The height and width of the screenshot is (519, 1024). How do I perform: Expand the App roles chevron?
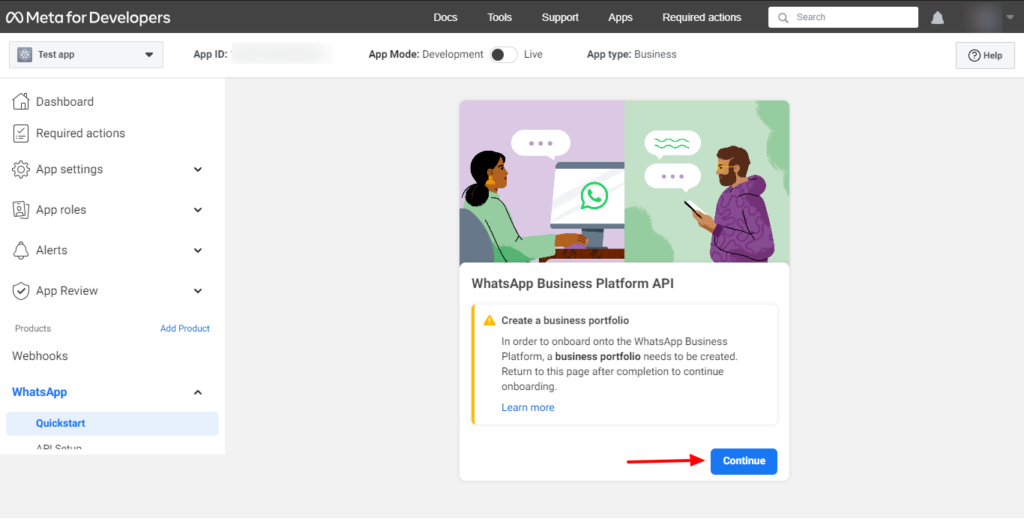click(197, 210)
